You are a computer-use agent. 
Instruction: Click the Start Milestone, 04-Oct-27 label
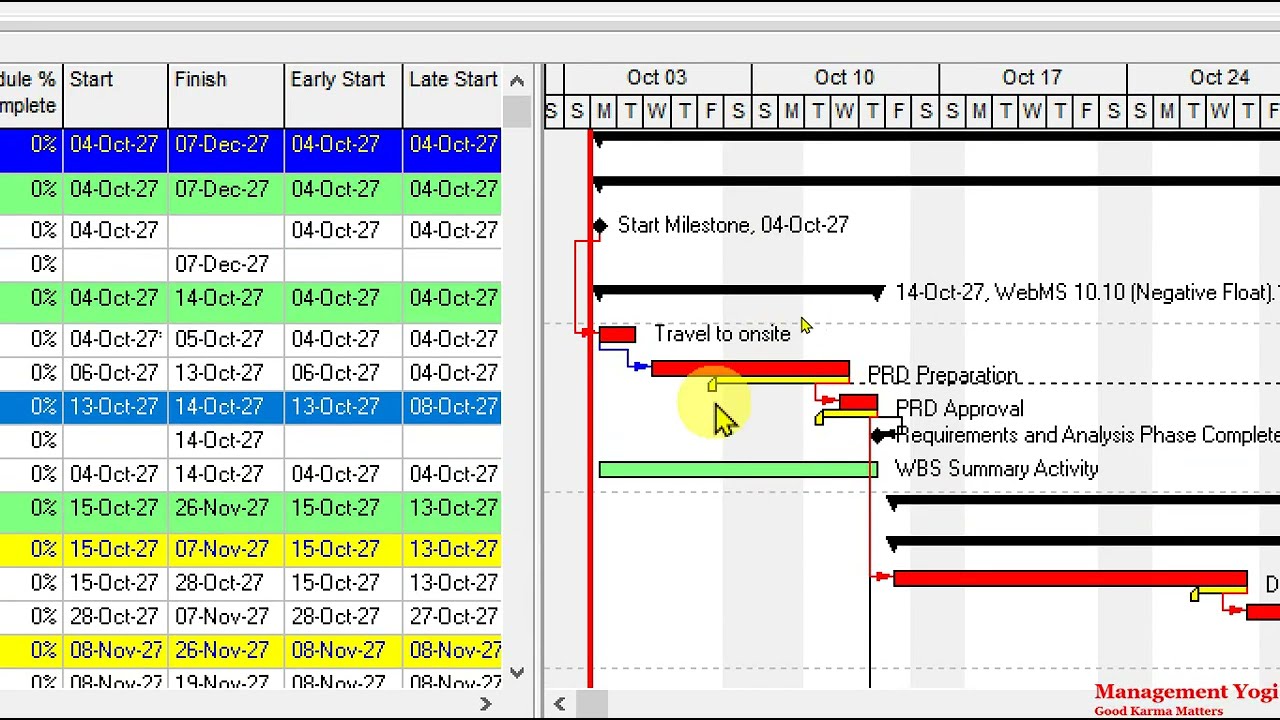coord(733,226)
